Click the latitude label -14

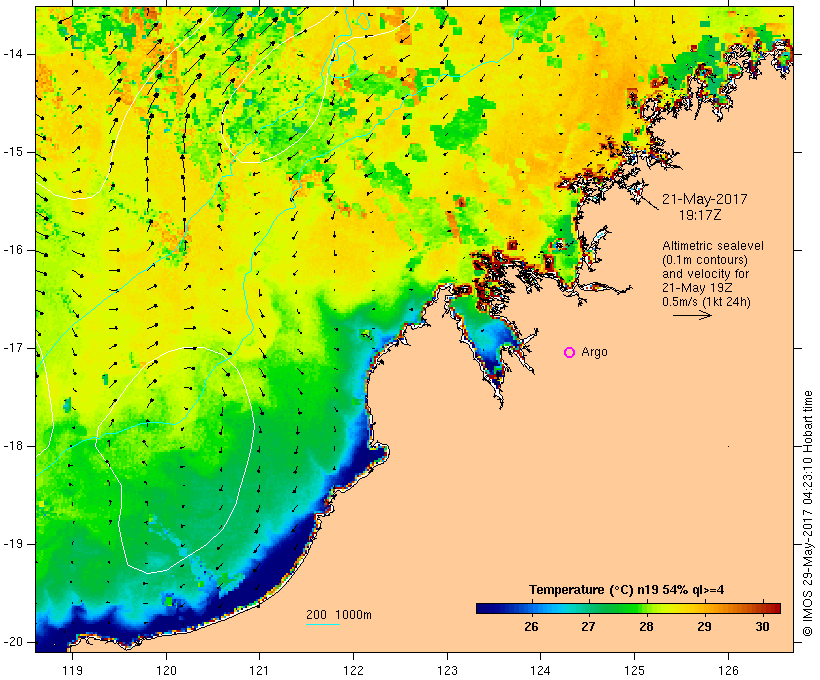point(12,54)
